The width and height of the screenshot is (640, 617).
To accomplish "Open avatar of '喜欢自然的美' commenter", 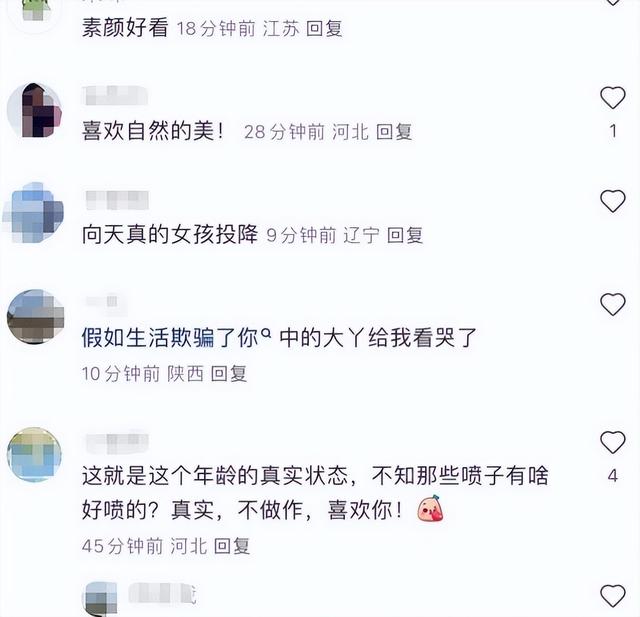I will pos(35,110).
